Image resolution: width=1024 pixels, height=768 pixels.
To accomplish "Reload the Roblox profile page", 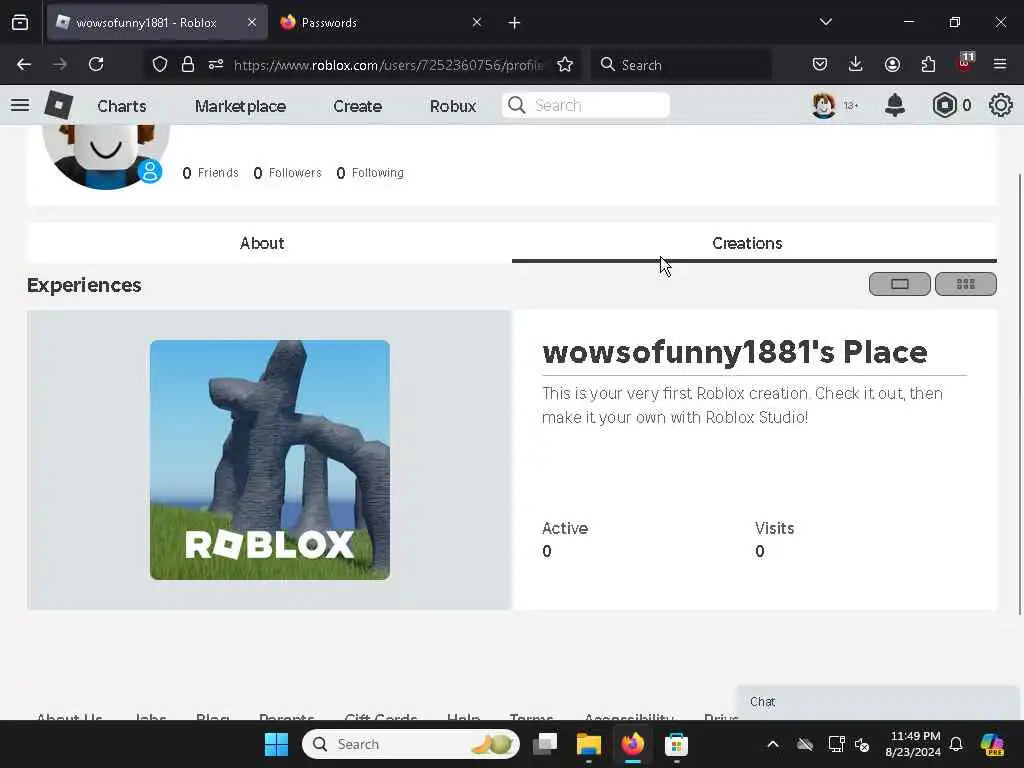I will 96,64.
